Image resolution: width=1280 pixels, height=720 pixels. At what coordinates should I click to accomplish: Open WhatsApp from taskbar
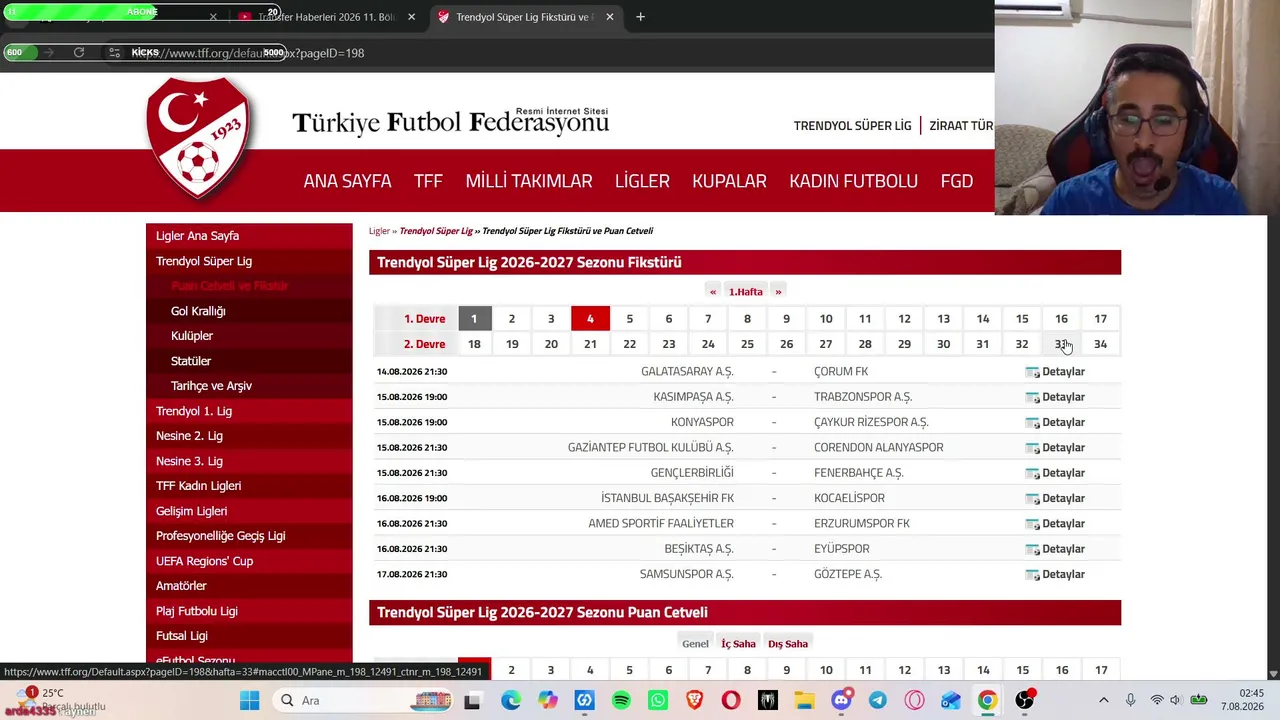(658, 700)
